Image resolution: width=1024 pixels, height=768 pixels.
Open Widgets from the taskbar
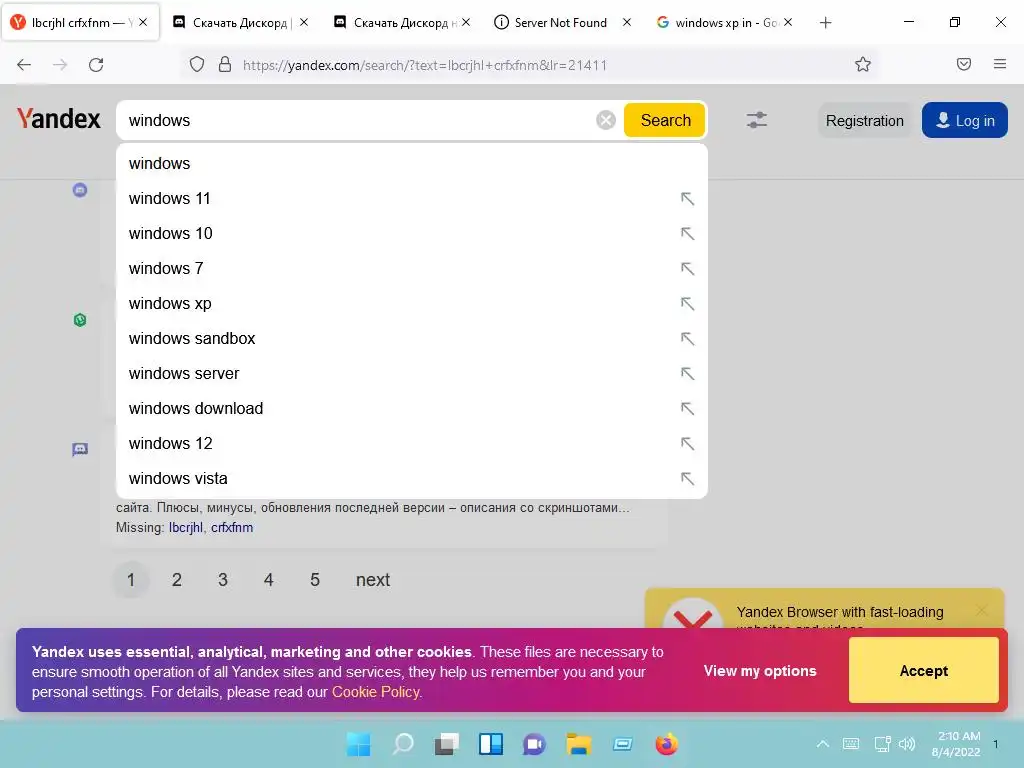click(490, 744)
